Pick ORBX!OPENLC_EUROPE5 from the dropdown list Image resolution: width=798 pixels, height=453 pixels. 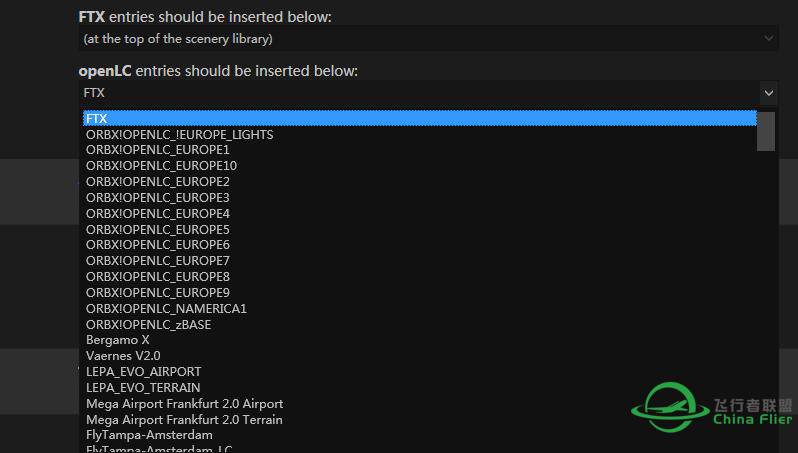coord(158,229)
